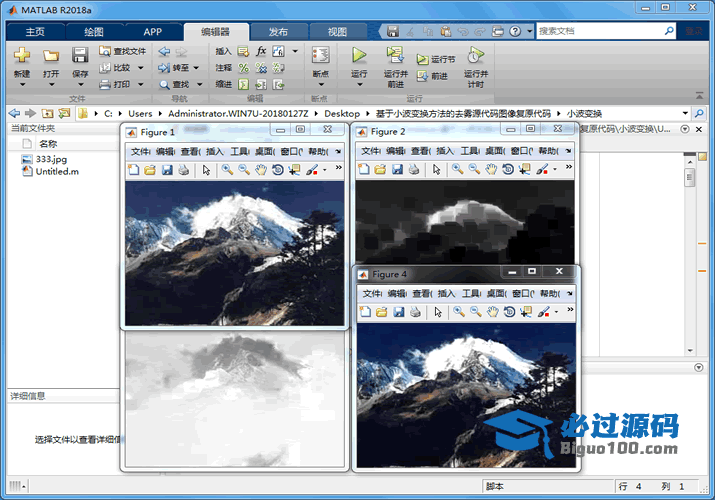Switch to the APP tab
This screenshot has width=715, height=500.
tap(152, 32)
